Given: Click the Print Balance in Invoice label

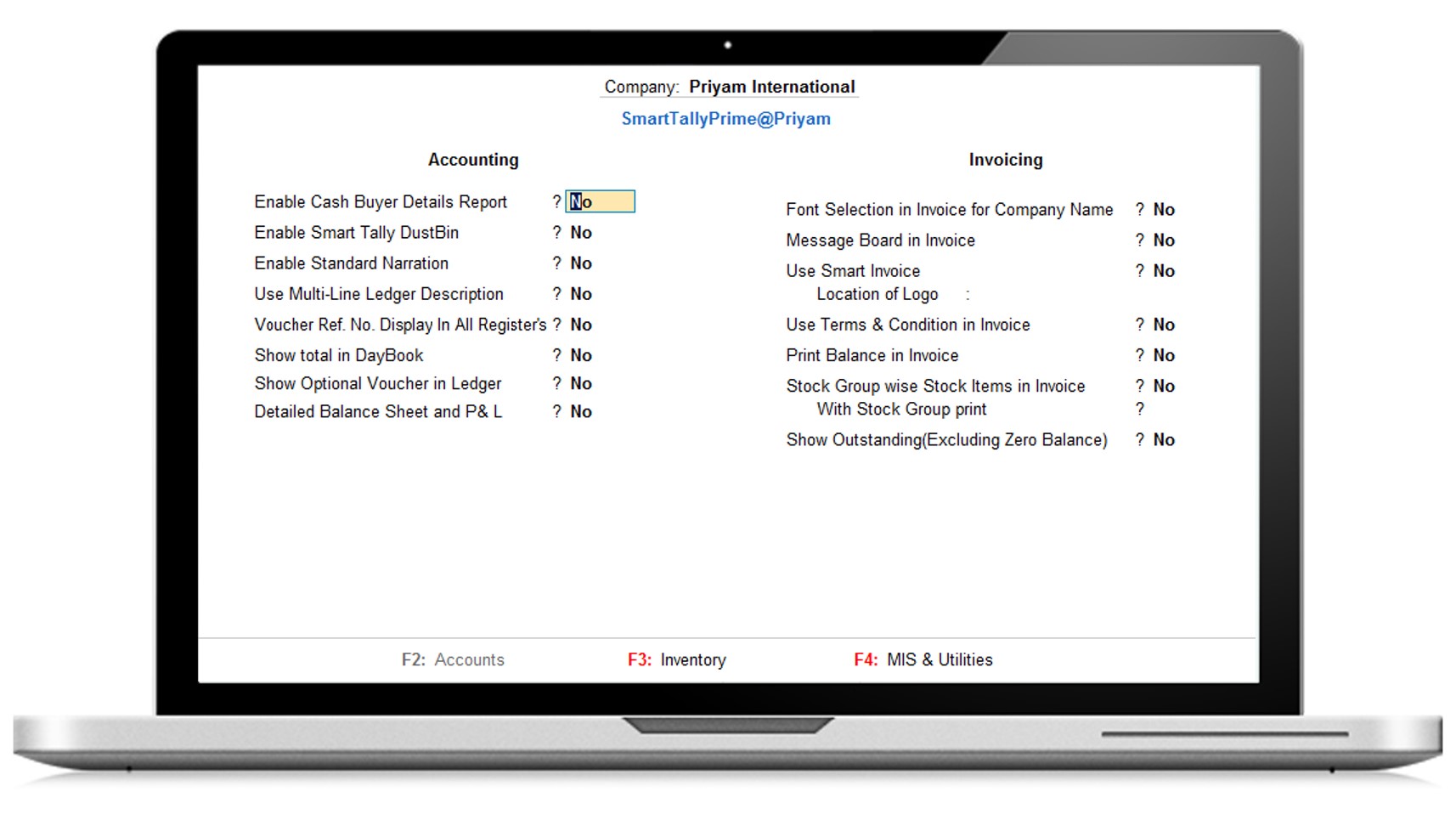Looking at the screenshot, I should (x=872, y=355).
